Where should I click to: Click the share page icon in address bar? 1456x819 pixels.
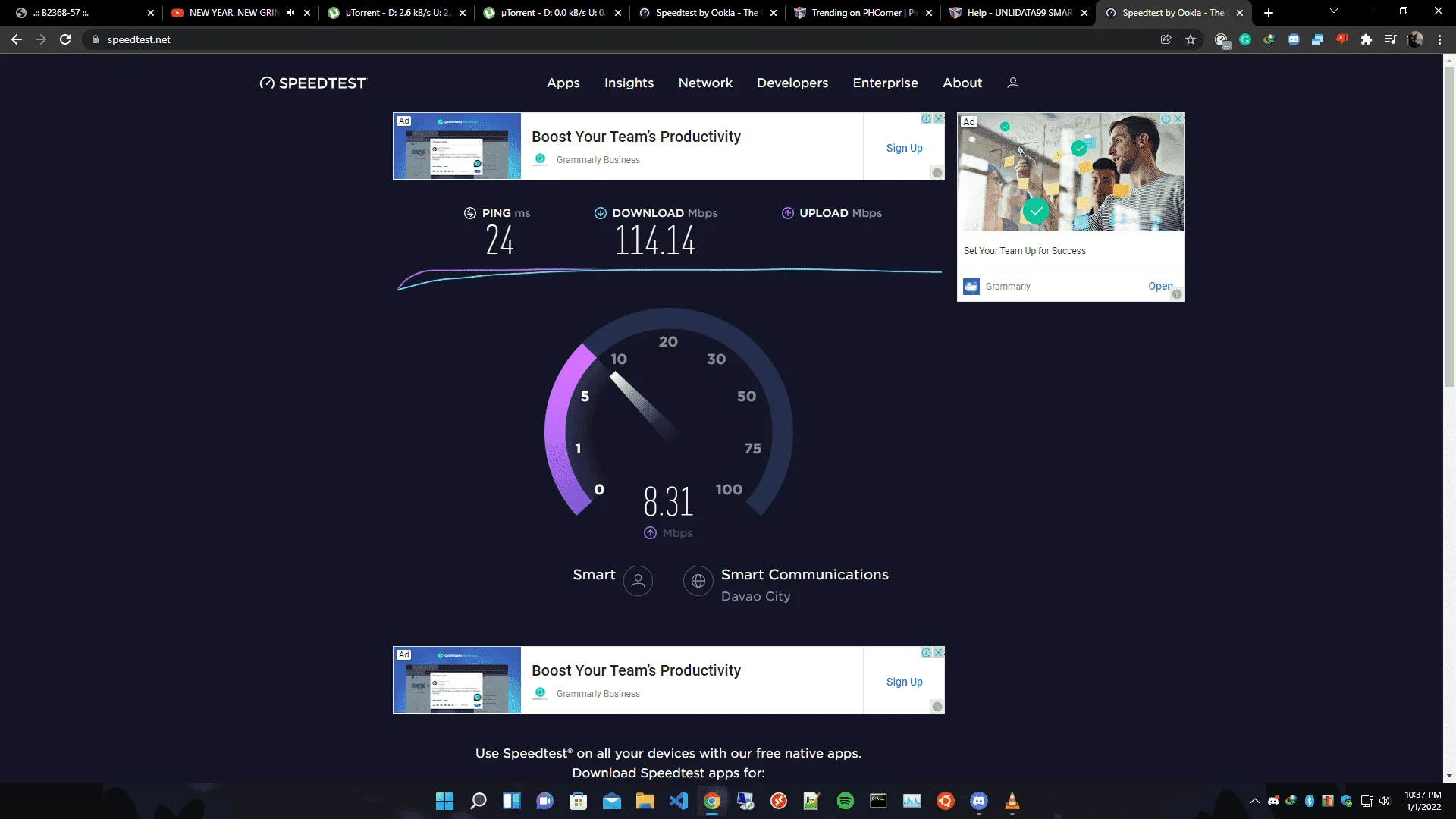coord(1166,39)
